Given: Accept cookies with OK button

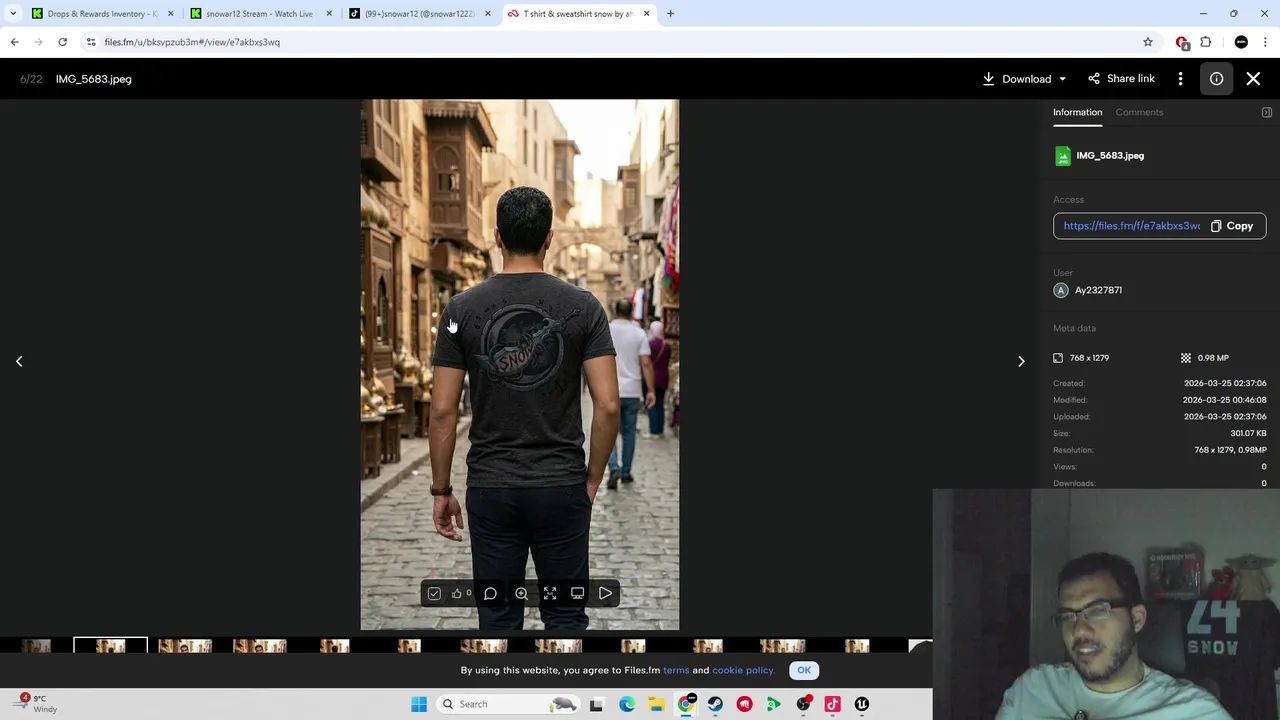Looking at the screenshot, I should pos(804,670).
